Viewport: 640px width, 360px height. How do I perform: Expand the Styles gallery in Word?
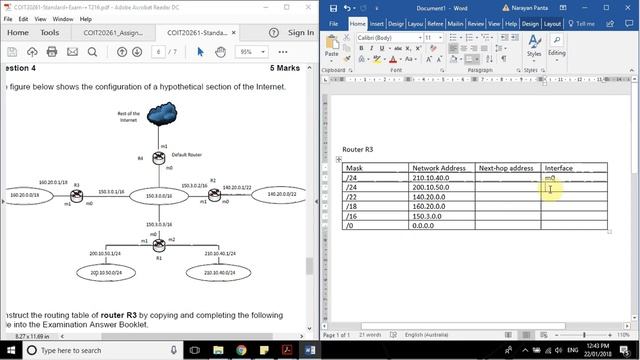click(x=534, y=47)
